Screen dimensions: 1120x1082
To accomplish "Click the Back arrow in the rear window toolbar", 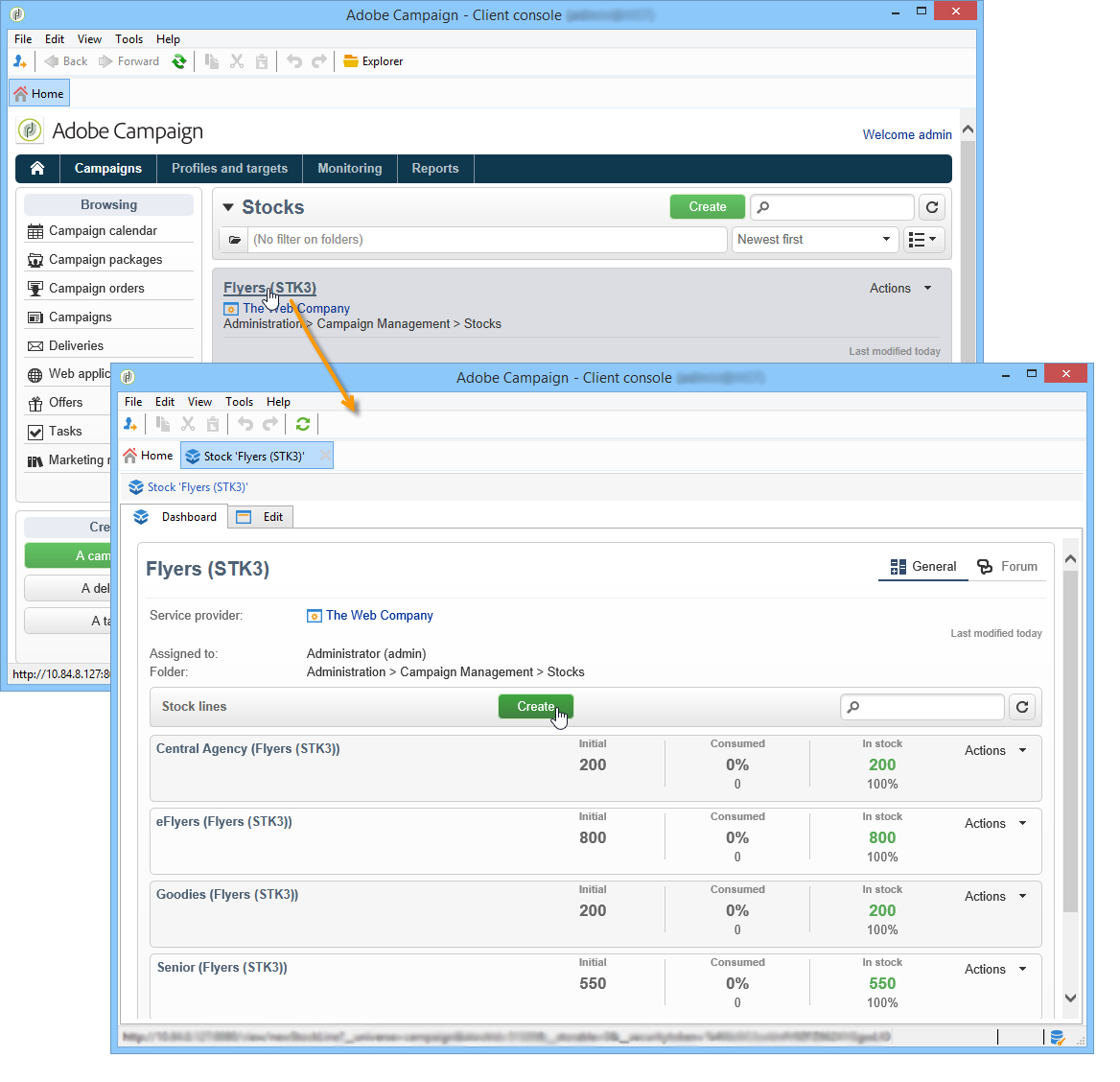I will 66,61.
